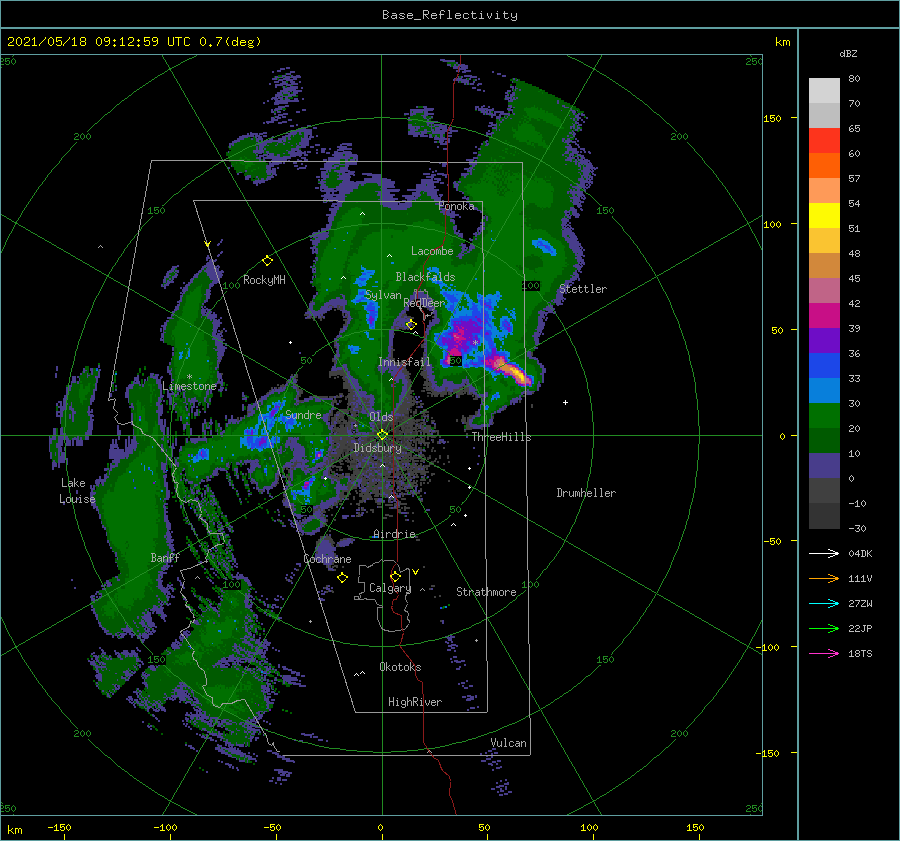
Task: Click the Okotoks city label
Action: pos(400,667)
